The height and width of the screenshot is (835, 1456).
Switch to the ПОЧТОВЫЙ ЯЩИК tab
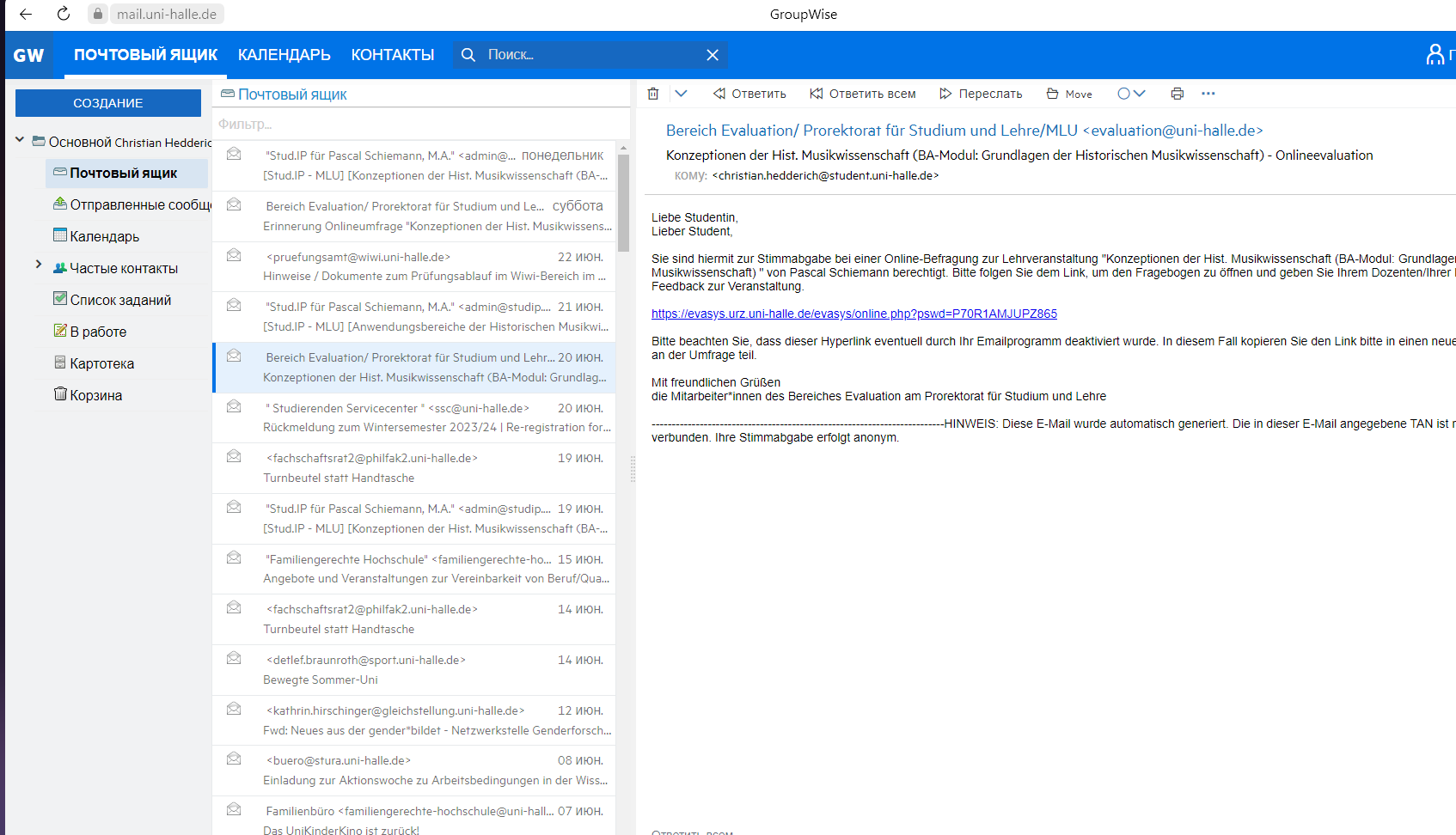(145, 55)
